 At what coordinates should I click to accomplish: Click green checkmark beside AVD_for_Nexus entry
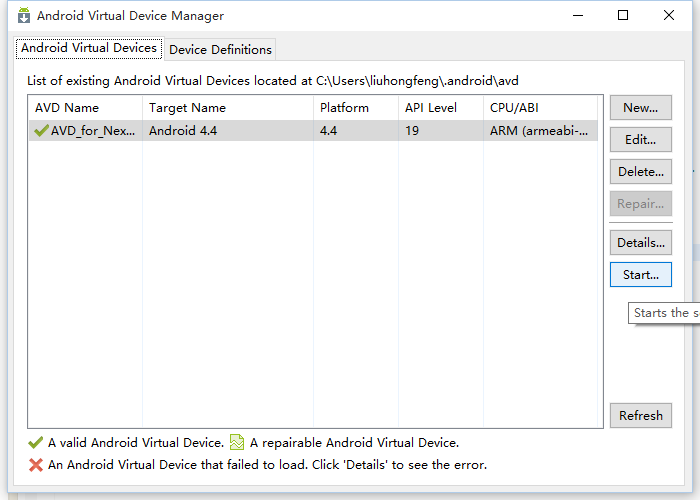(x=40, y=131)
